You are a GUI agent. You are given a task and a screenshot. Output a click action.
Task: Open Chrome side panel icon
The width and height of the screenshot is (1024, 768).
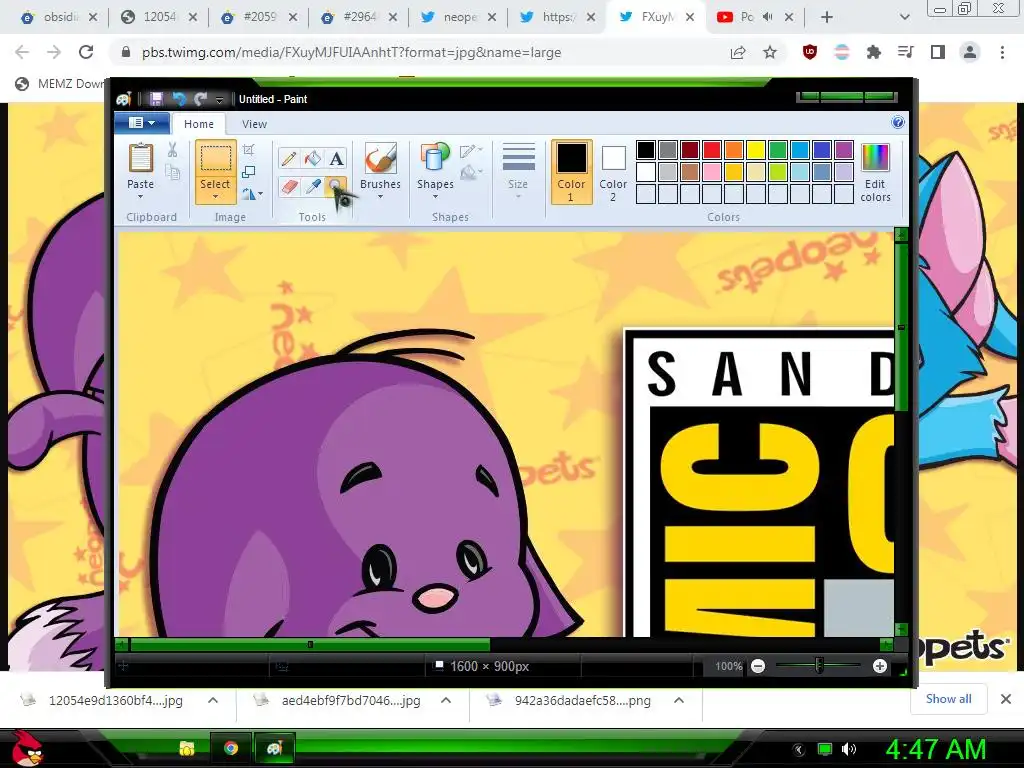(938, 52)
